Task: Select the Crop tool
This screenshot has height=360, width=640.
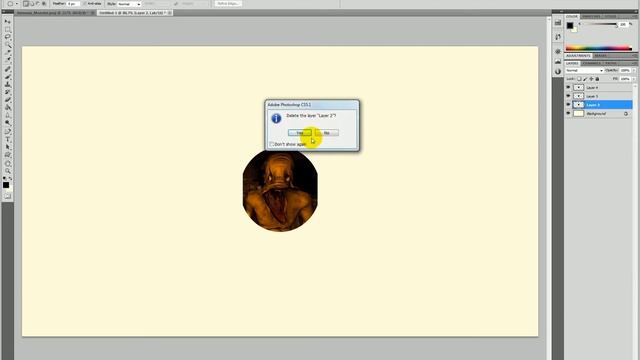Action: coord(7,52)
